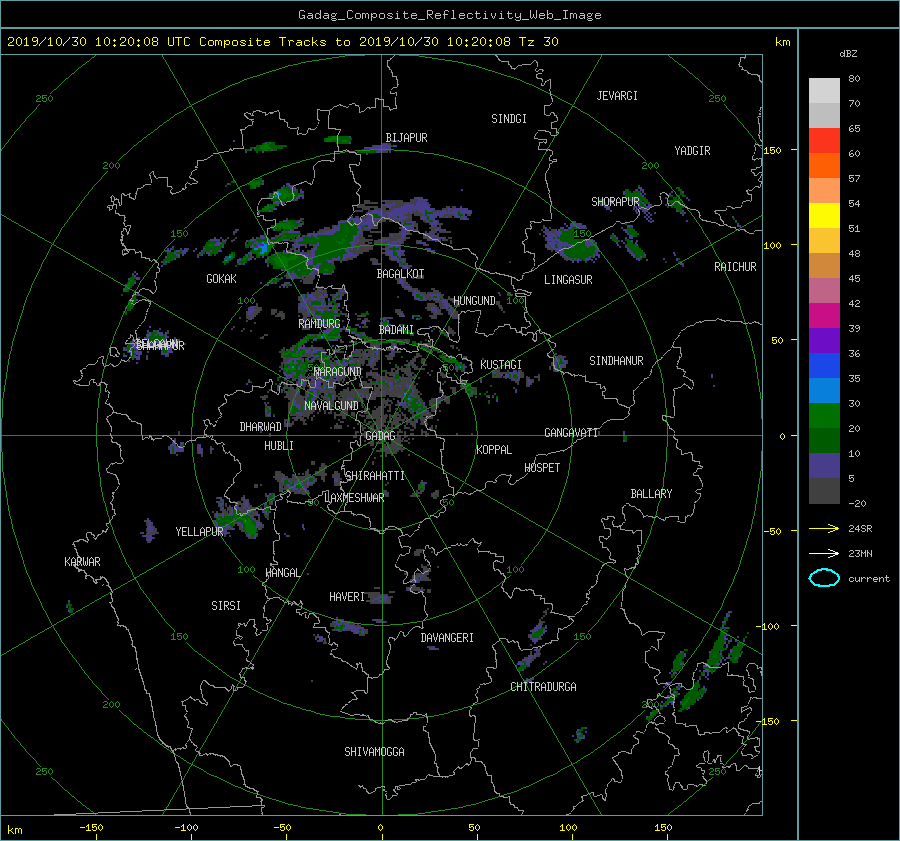Click the CHITRADURGA city label

[x=543, y=687]
